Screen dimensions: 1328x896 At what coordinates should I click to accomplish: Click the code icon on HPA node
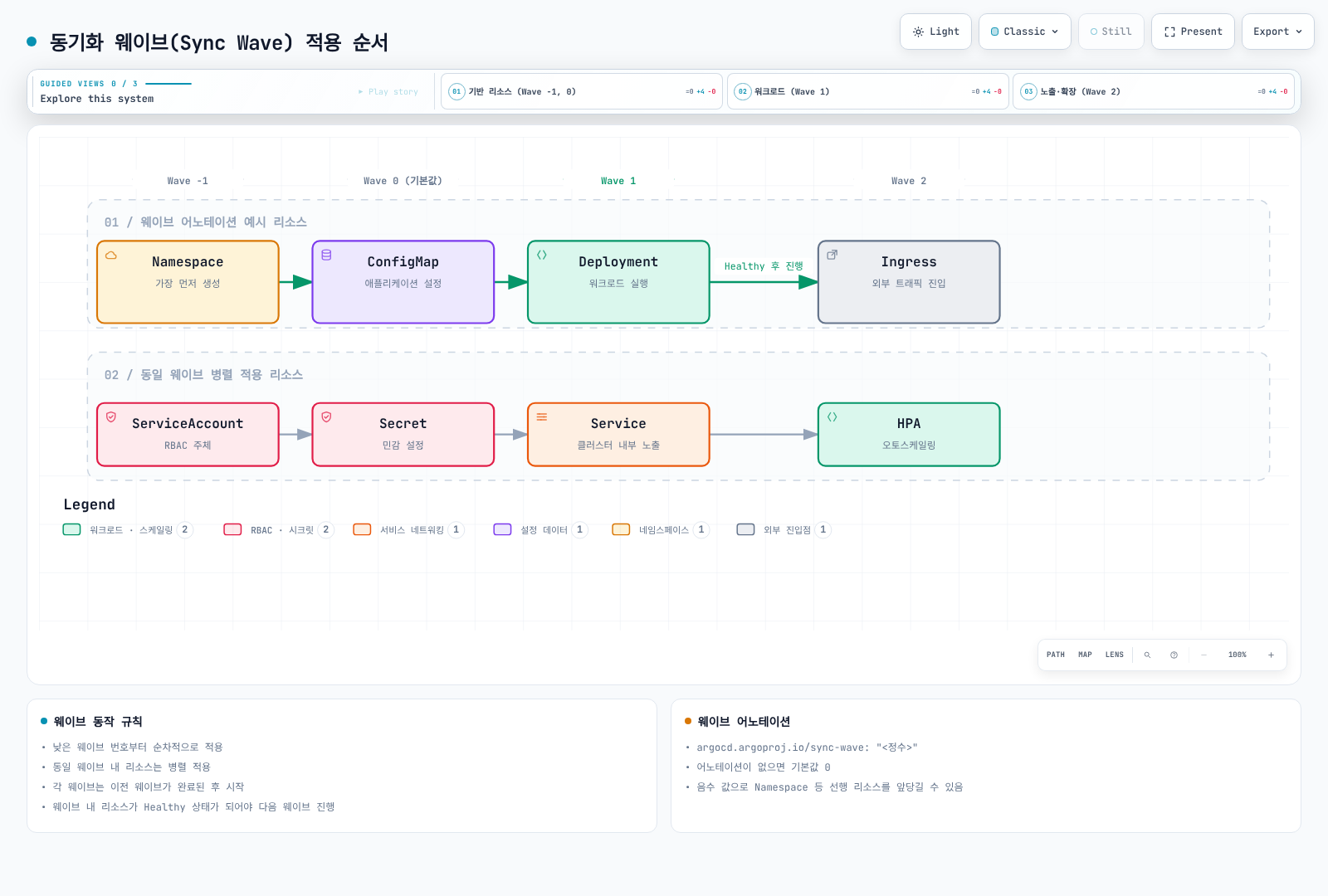coord(832,417)
